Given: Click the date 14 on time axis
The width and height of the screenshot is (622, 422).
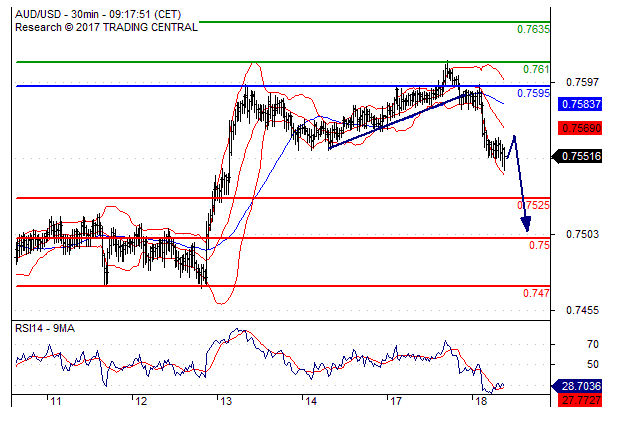Looking at the screenshot, I should [x=311, y=401].
